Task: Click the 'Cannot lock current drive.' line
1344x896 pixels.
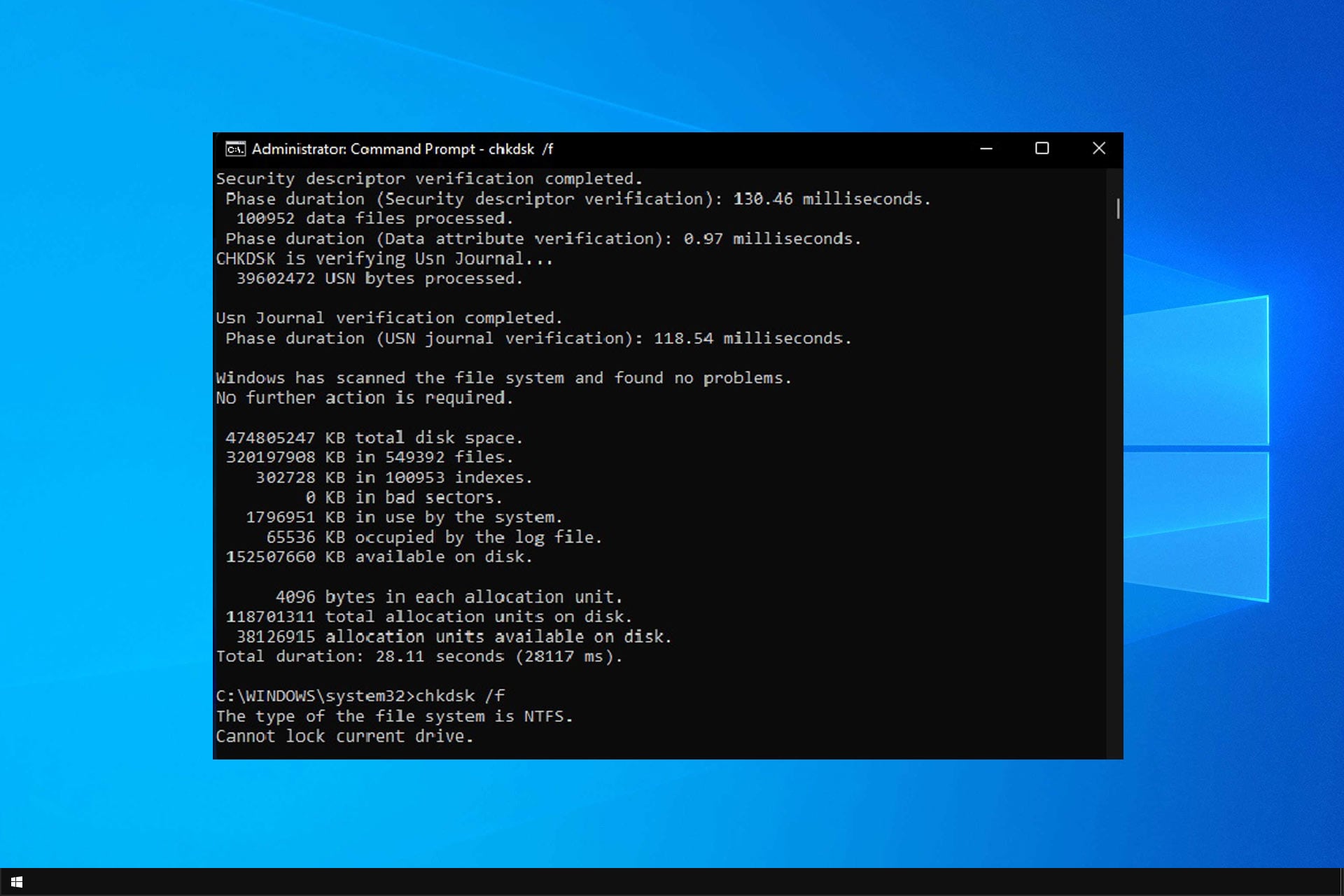Action: [344, 736]
